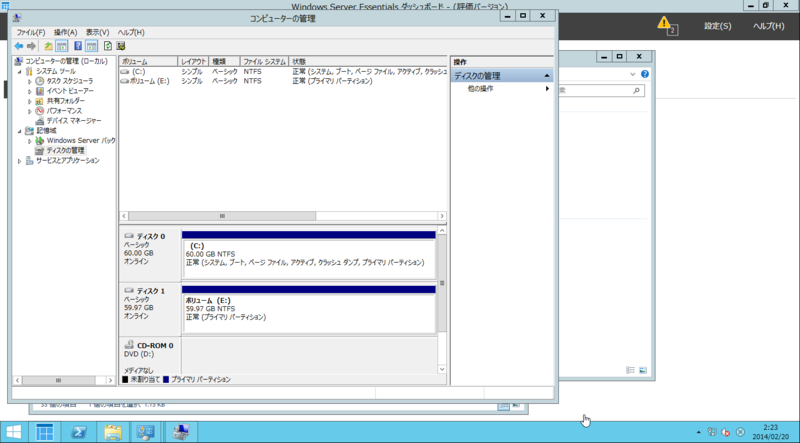Expand the イベント ビューアー node

tap(30, 91)
